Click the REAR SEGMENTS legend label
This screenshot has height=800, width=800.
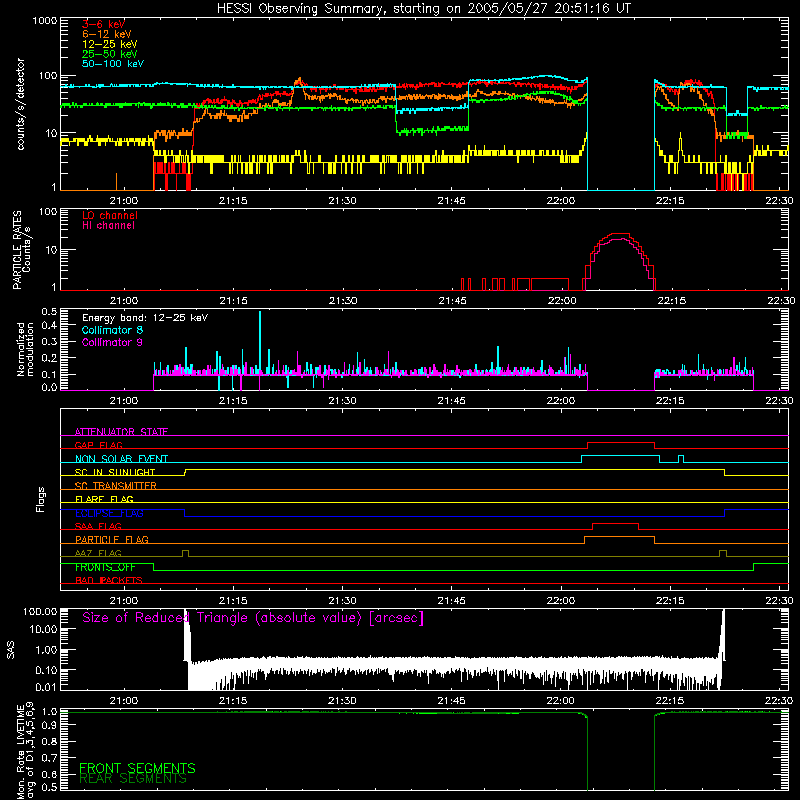pos(133,779)
